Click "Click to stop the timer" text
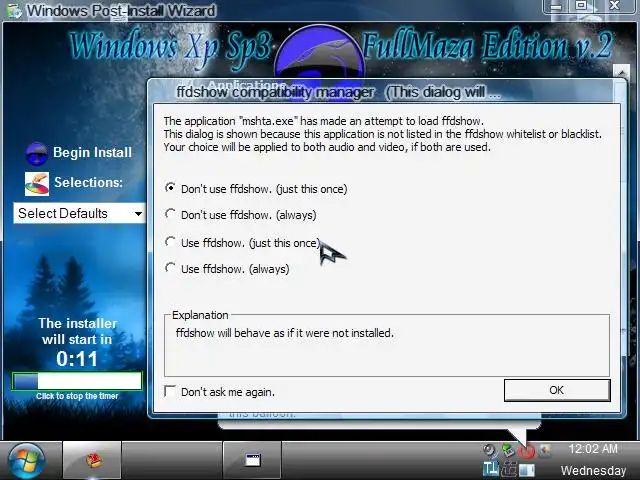This screenshot has height=480, width=640. pyautogui.click(x=77, y=396)
